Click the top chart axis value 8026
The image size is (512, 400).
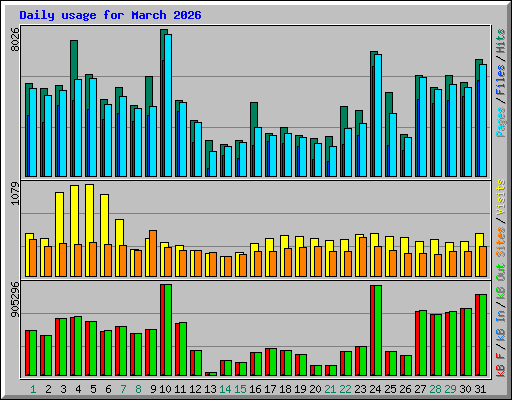pyautogui.click(x=15, y=39)
